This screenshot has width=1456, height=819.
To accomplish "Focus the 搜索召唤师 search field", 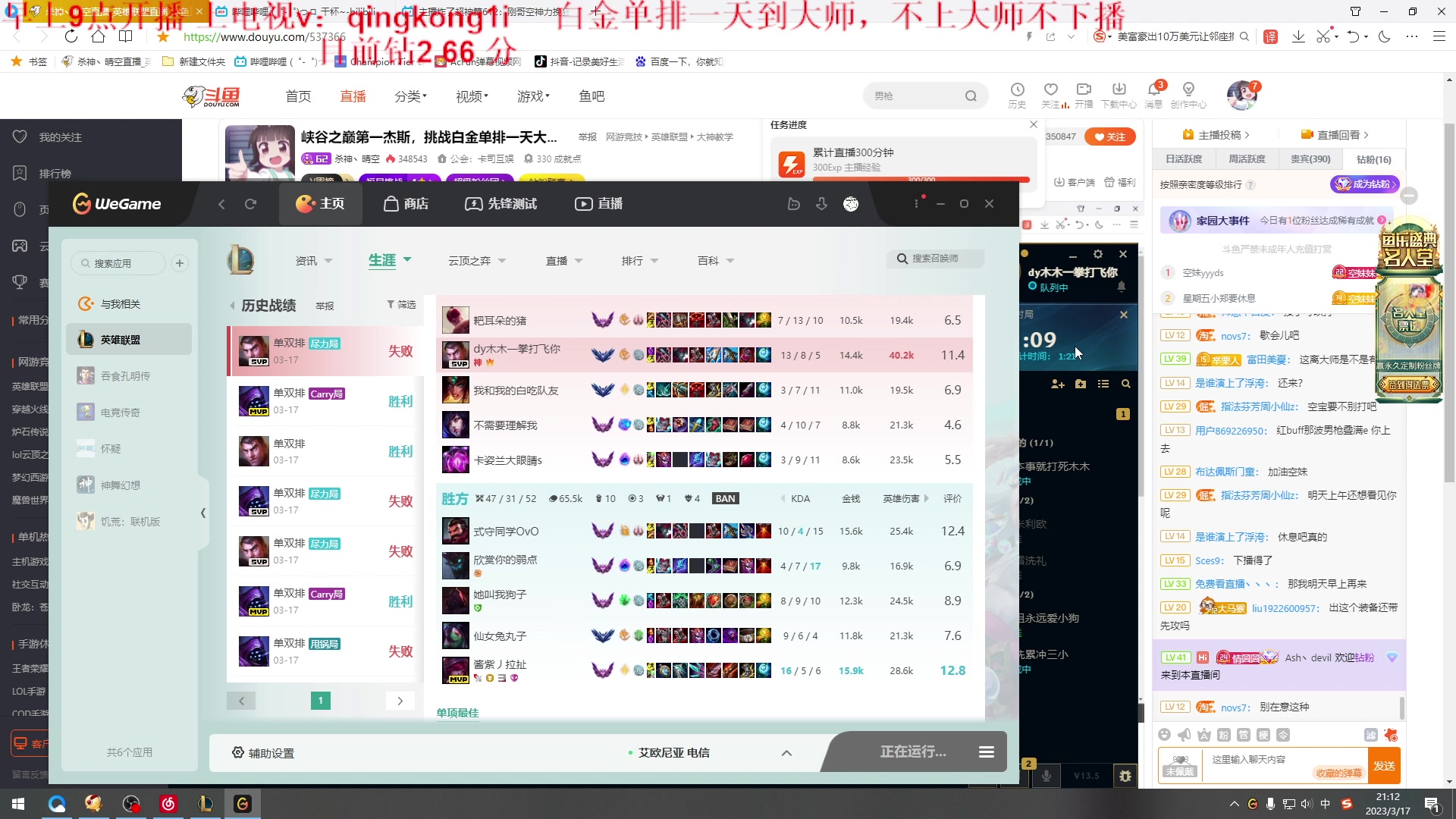I will (935, 259).
